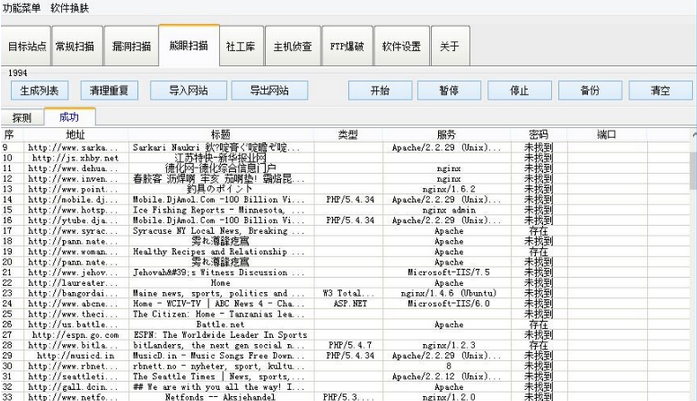Switch to the 常规扫描 tab

click(76, 47)
